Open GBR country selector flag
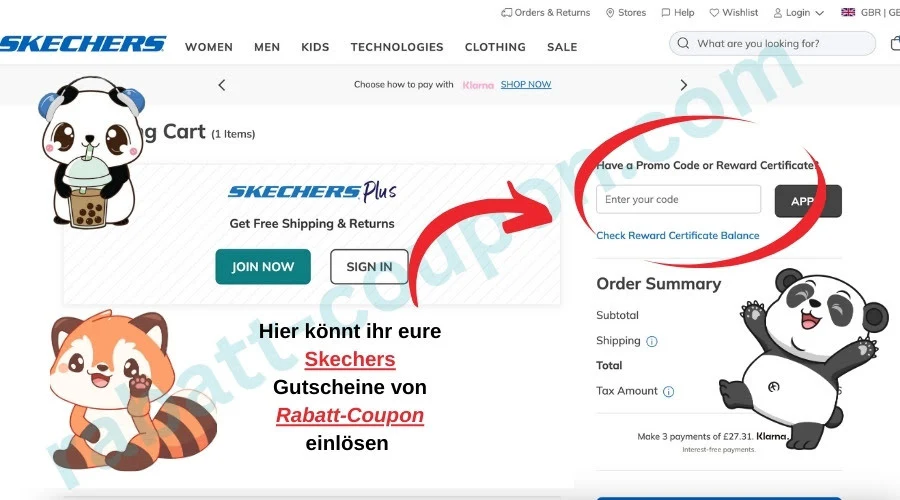 pyautogui.click(x=848, y=12)
